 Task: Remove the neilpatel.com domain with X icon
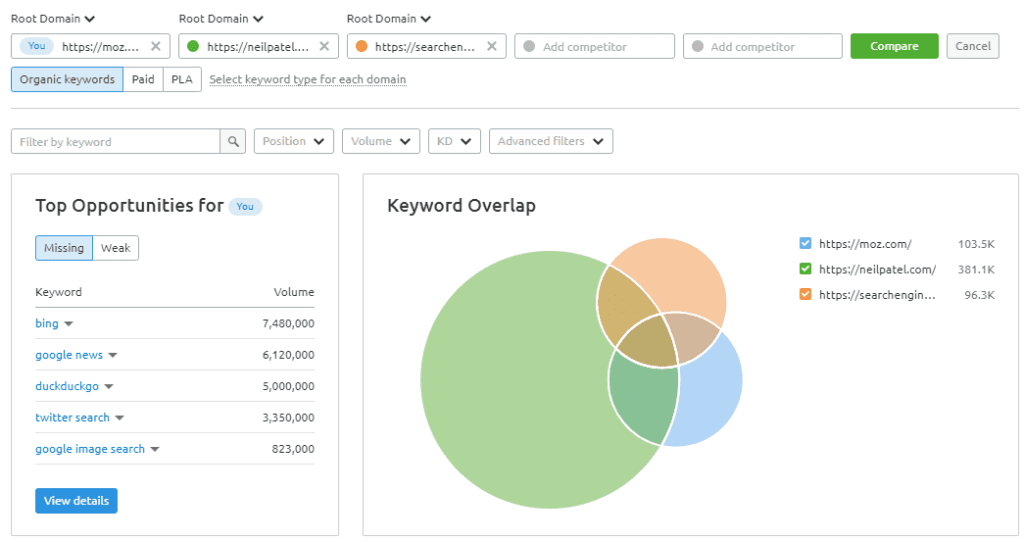pos(324,46)
